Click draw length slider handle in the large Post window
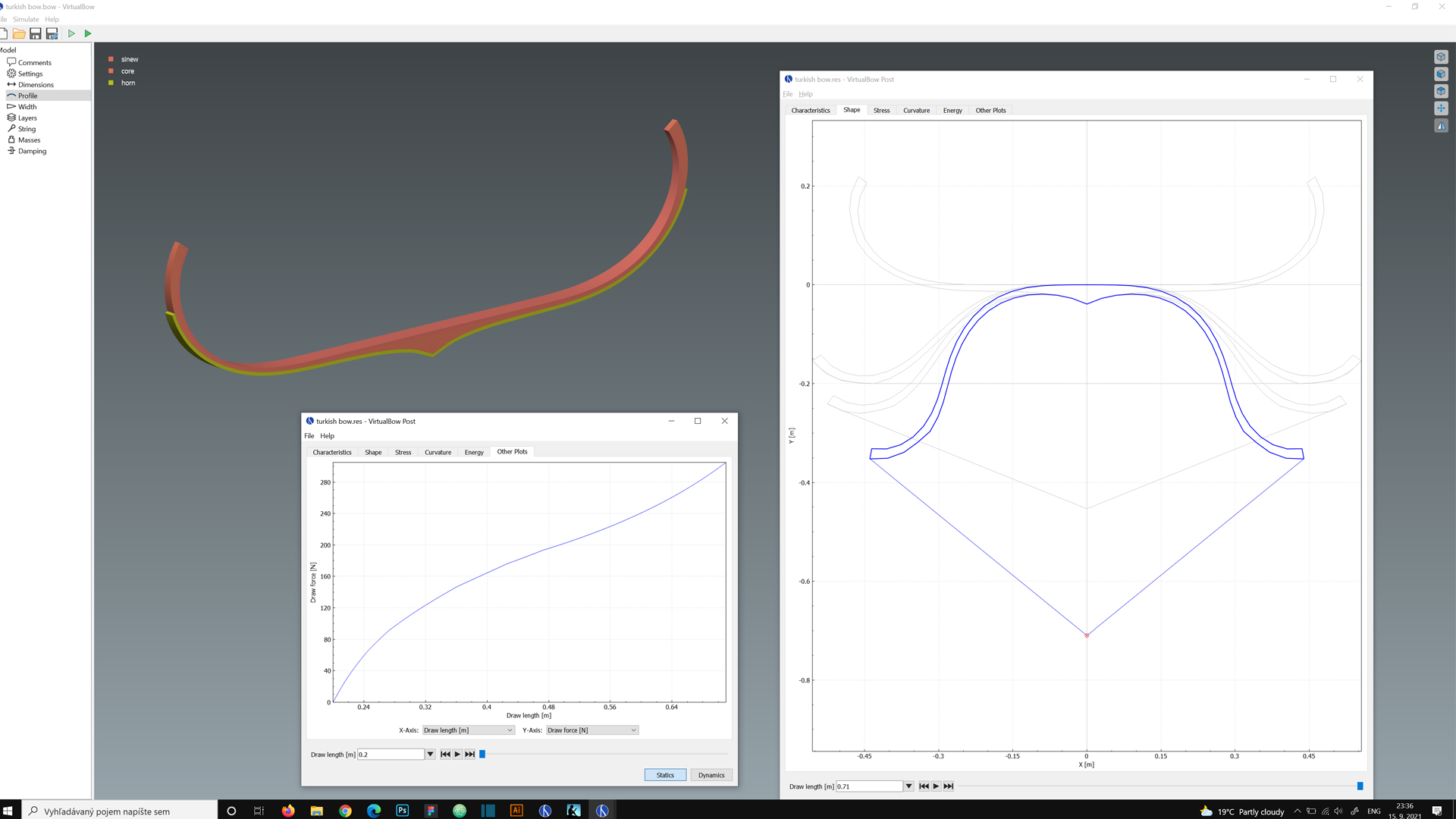 click(1360, 786)
